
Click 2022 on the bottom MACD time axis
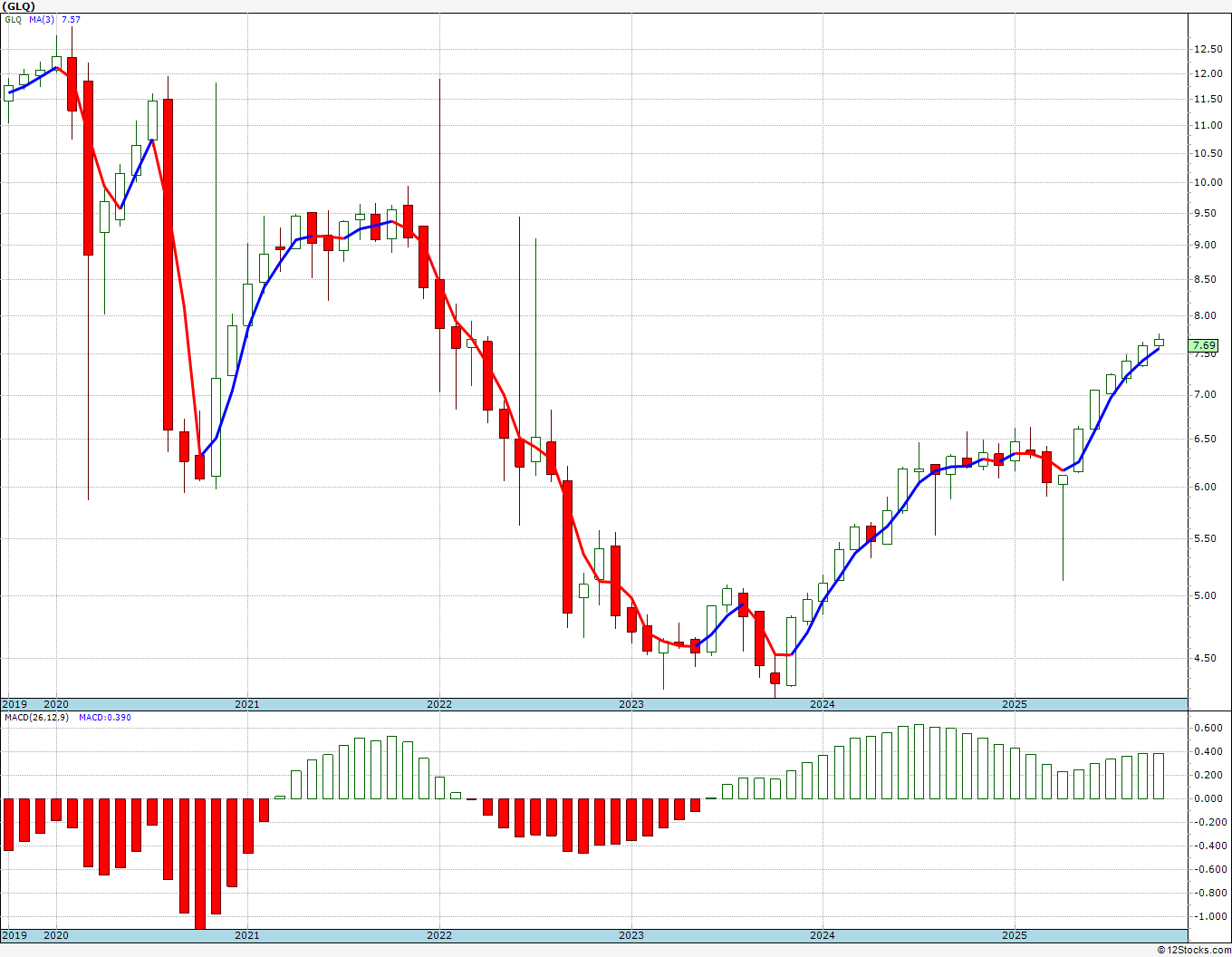click(439, 935)
